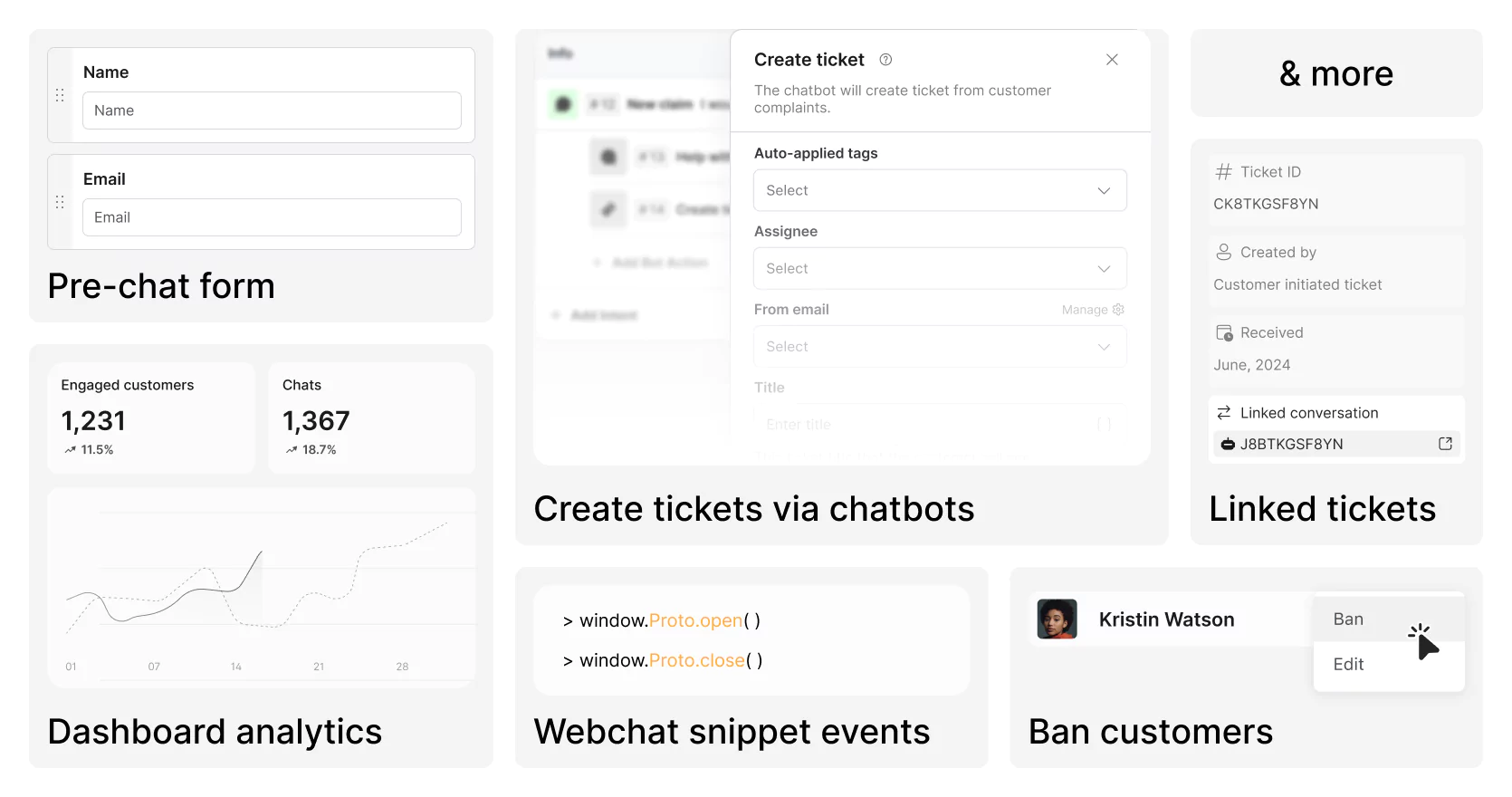The height and width of the screenshot is (797, 1512).
Task: Click into the Name input field
Action: [x=272, y=110]
